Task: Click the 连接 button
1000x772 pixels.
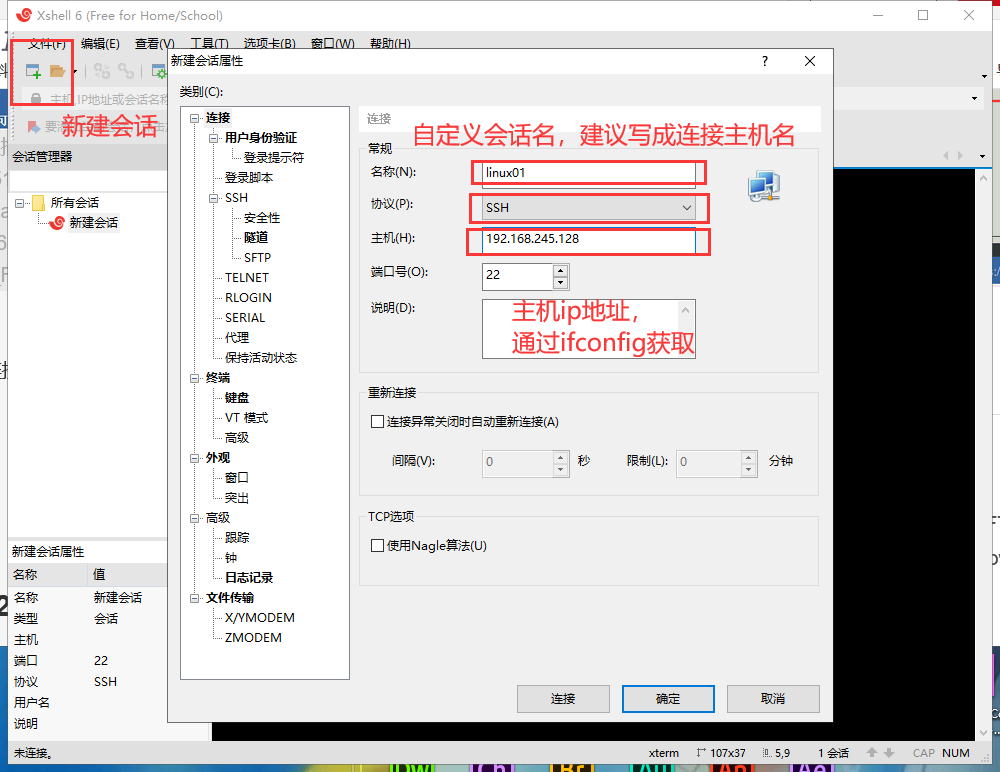Action: tap(563, 699)
